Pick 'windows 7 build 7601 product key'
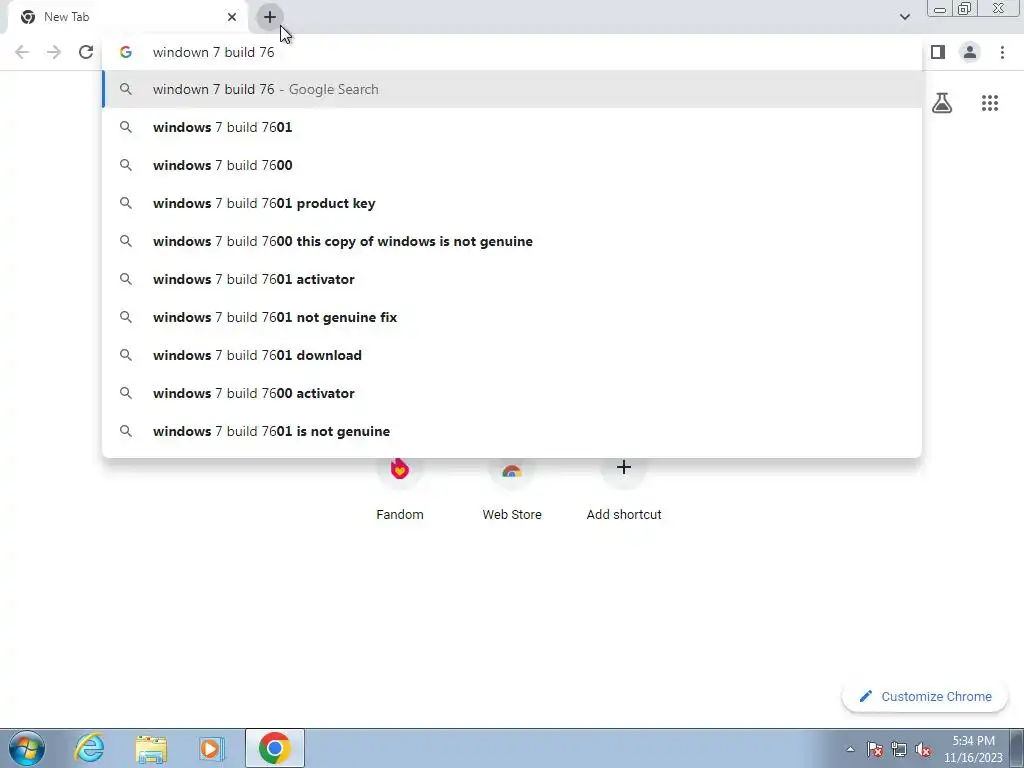 512,203
